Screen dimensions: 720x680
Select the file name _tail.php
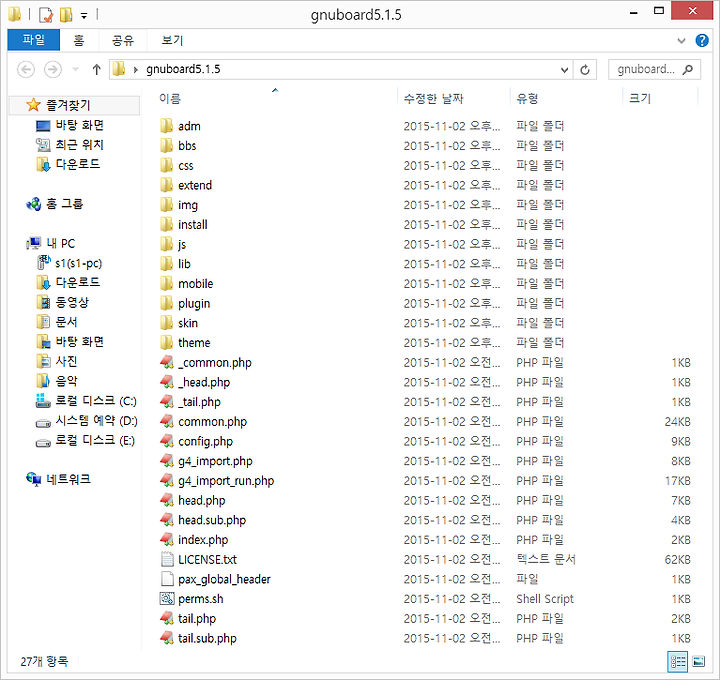click(x=199, y=402)
